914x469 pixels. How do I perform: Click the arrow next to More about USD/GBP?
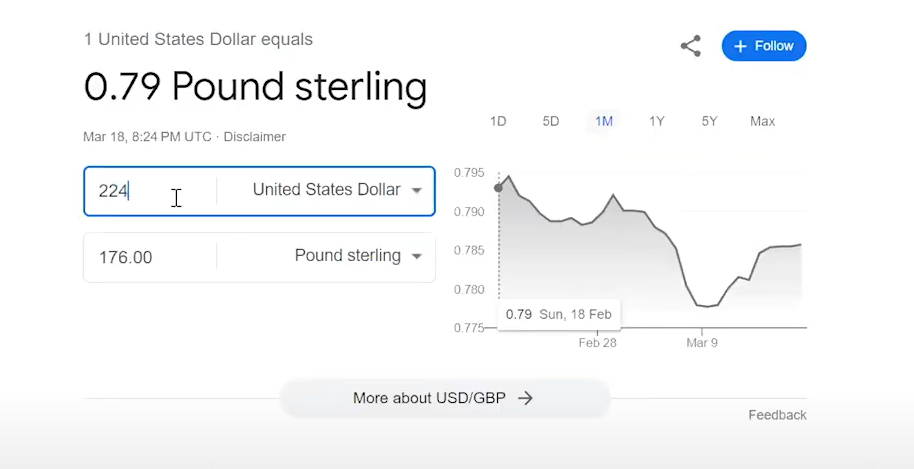(x=525, y=398)
